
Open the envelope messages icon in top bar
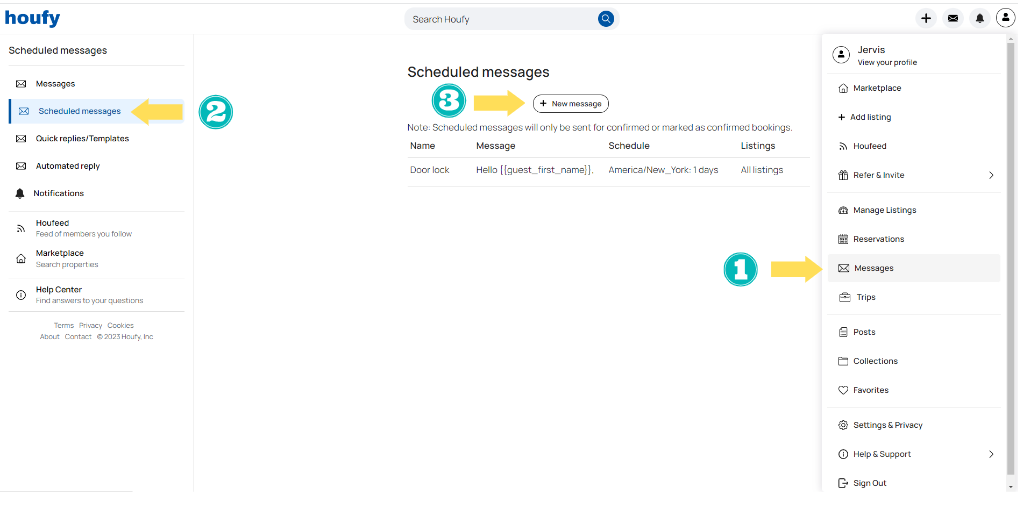952,18
